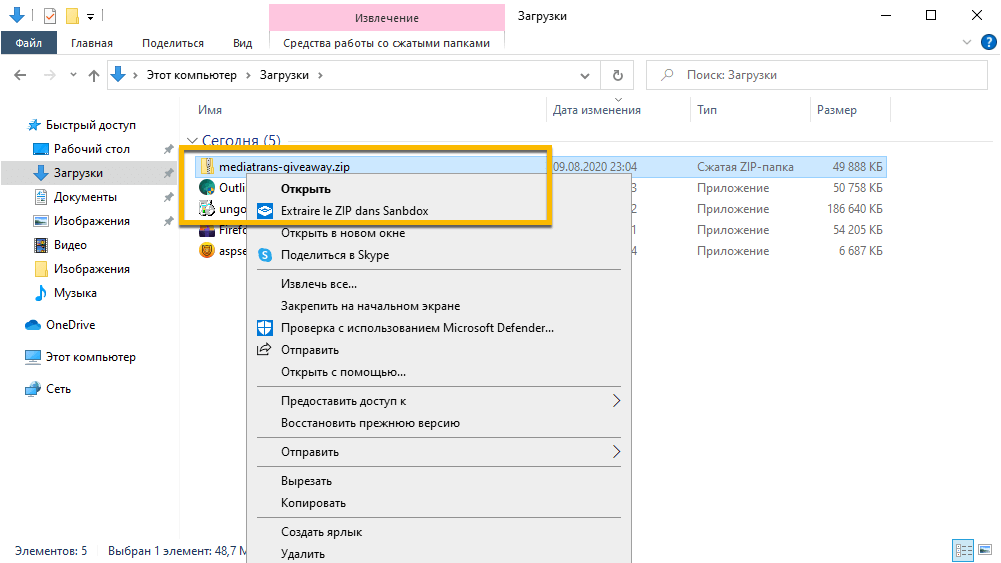The height and width of the screenshot is (563, 1001).
Task: Click the Back navigation arrow
Action: click(20, 75)
